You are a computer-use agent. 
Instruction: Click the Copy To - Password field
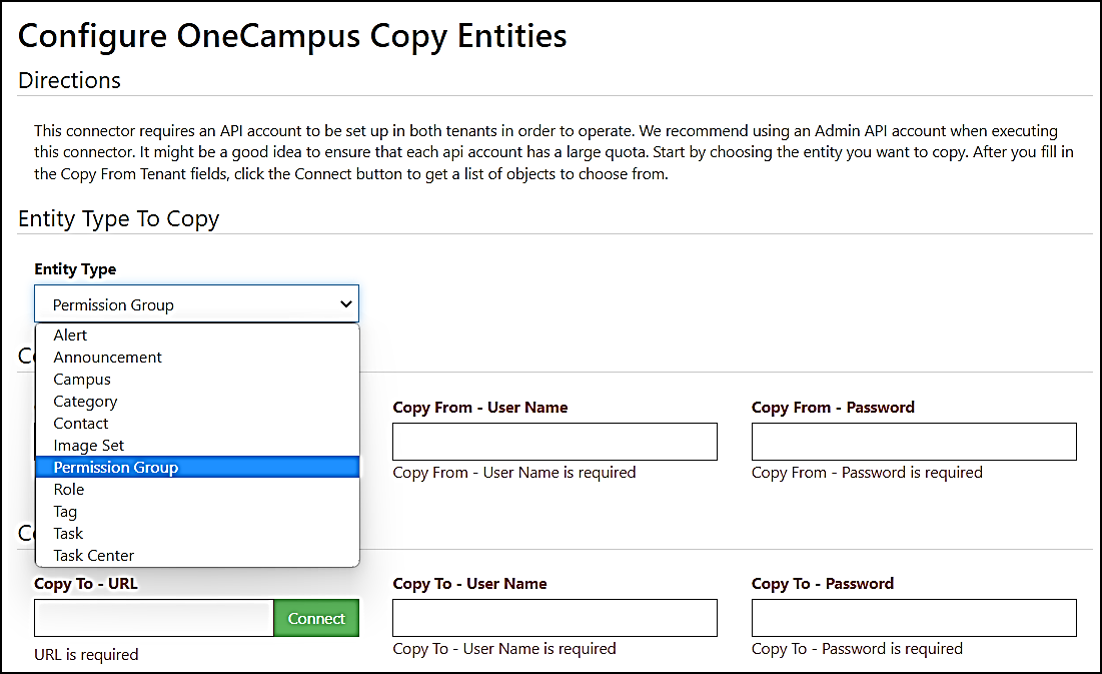pos(913,618)
